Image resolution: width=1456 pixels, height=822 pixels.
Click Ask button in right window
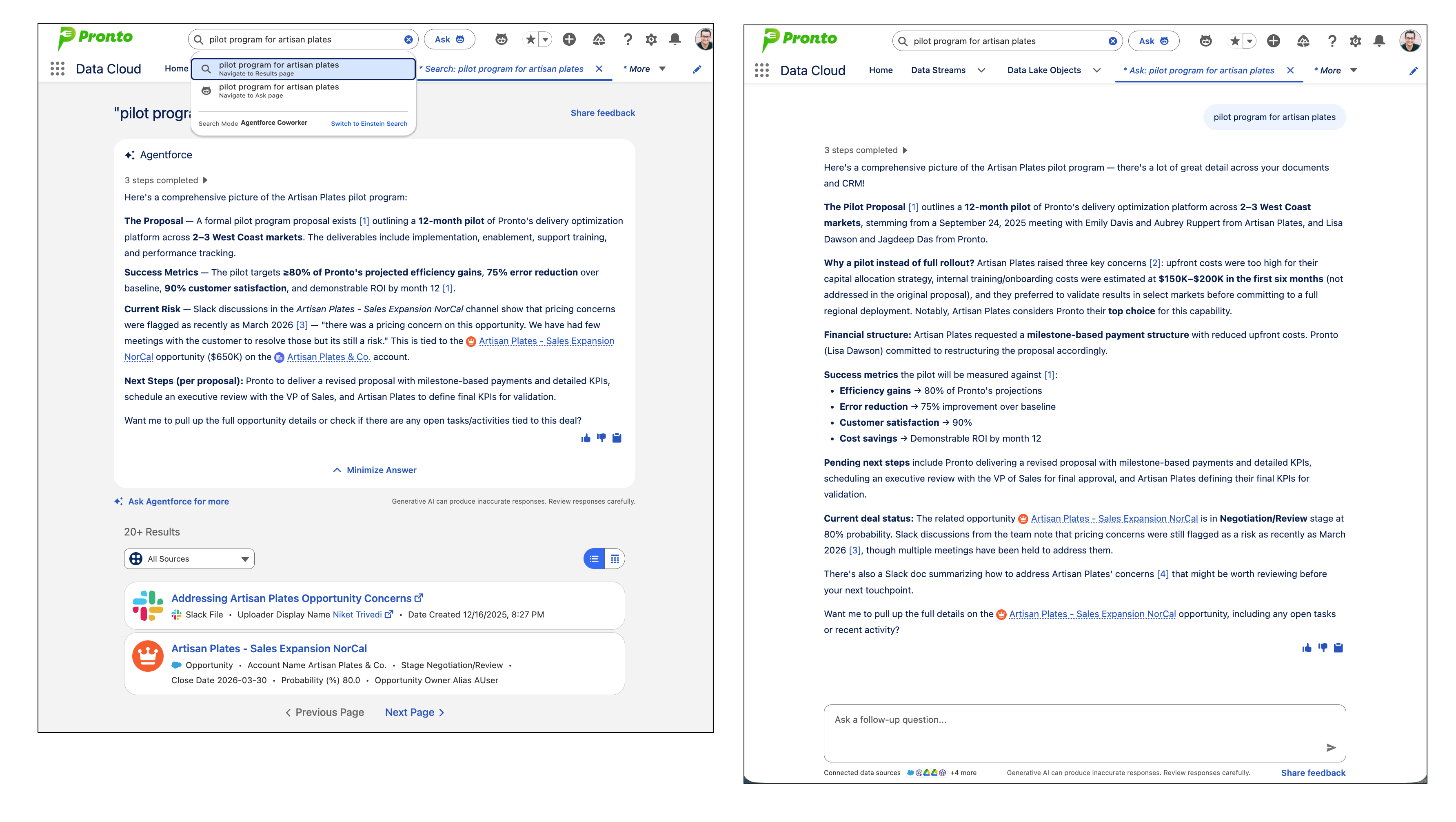[x=1154, y=41]
